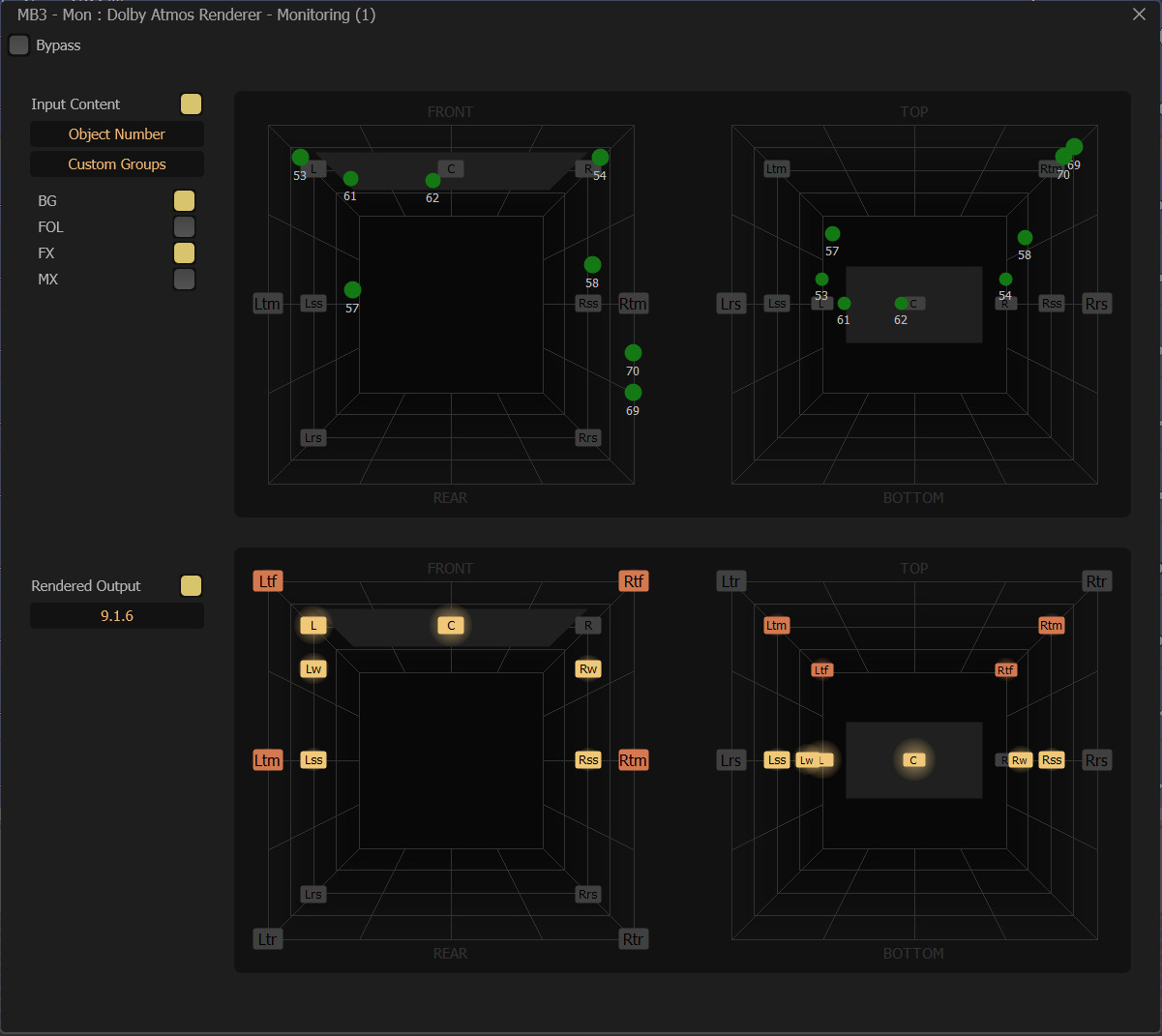
Task: Select the Ltf speaker icon in Rendered Output
Action: (268, 580)
